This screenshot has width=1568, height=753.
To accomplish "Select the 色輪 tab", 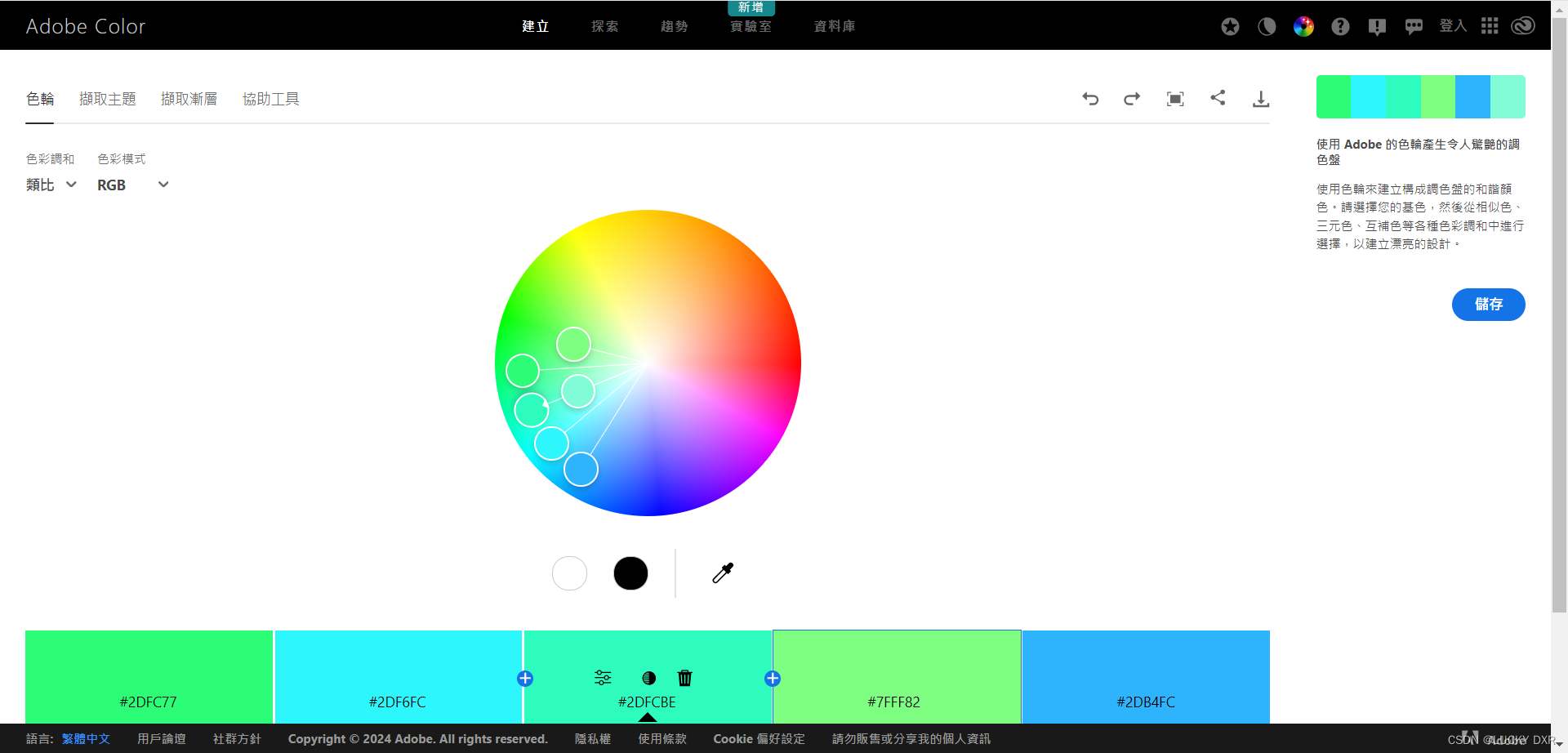I will click(x=40, y=99).
